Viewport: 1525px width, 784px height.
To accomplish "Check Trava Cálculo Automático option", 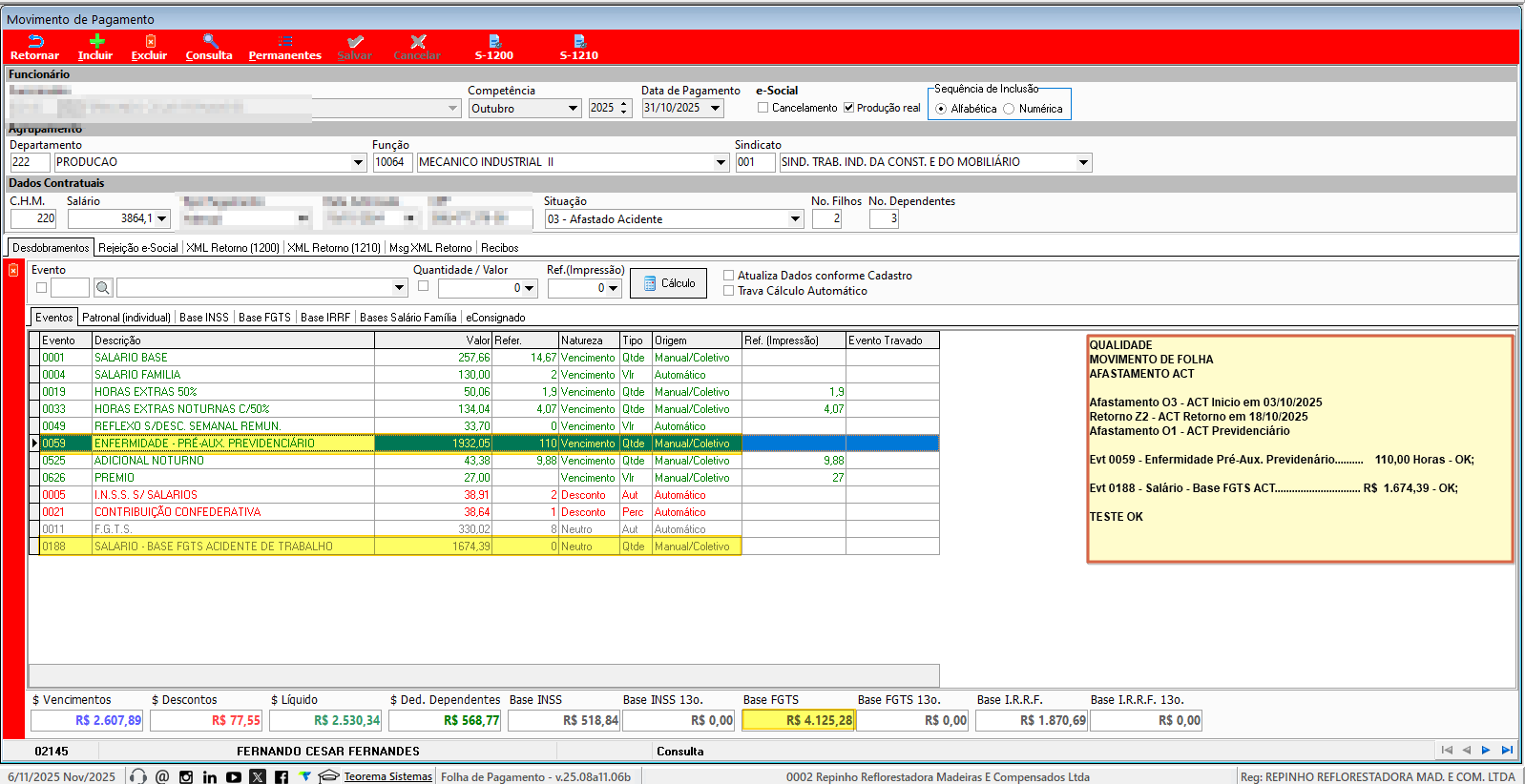I will [729, 291].
